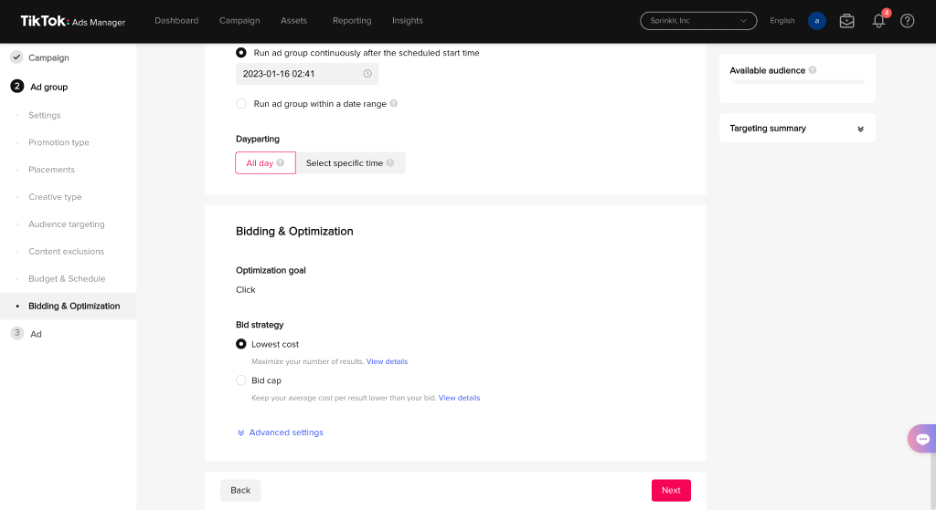Click the scheduled start time input field

[307, 74]
